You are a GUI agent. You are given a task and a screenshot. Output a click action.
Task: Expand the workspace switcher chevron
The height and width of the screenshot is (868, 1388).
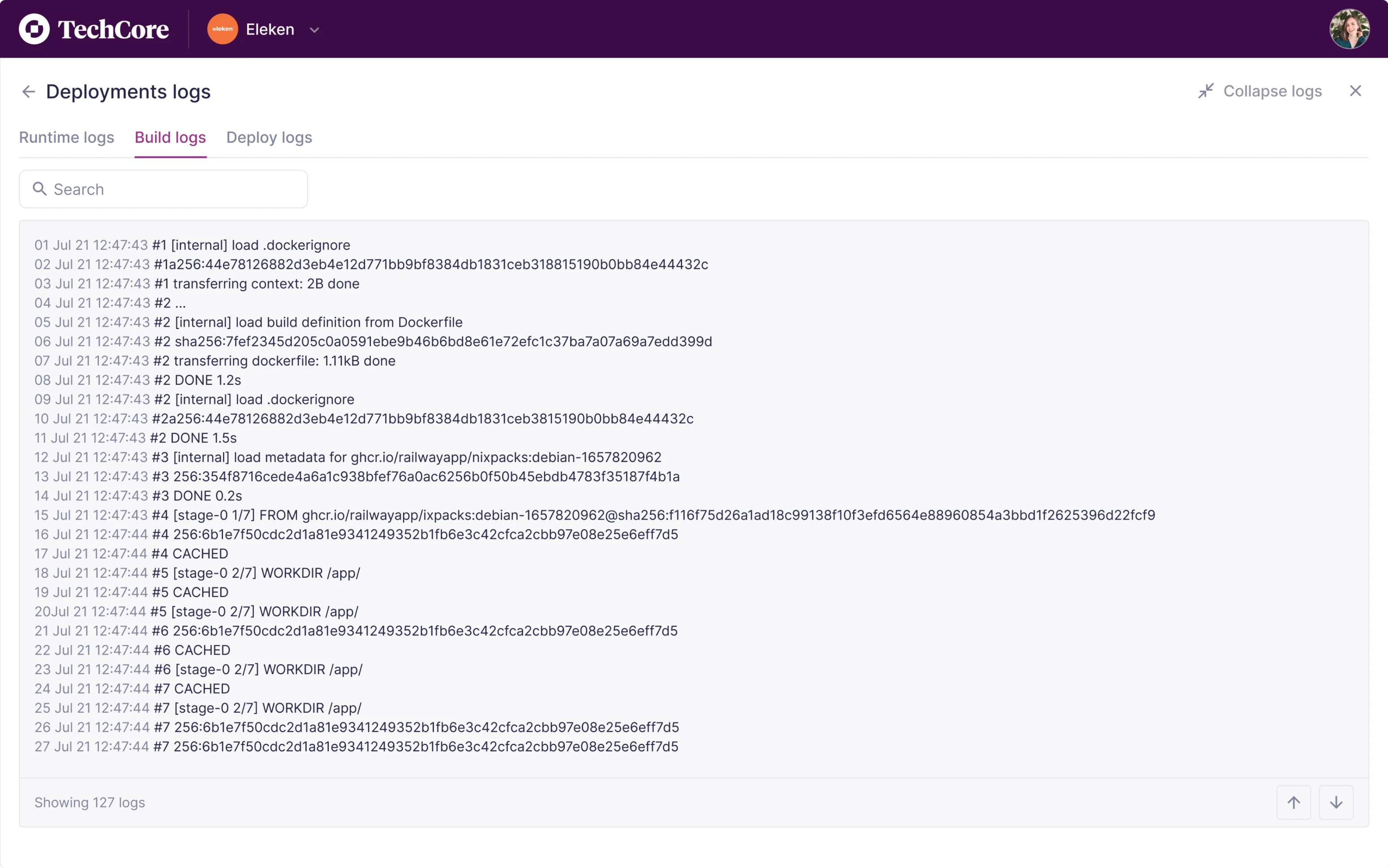click(314, 30)
